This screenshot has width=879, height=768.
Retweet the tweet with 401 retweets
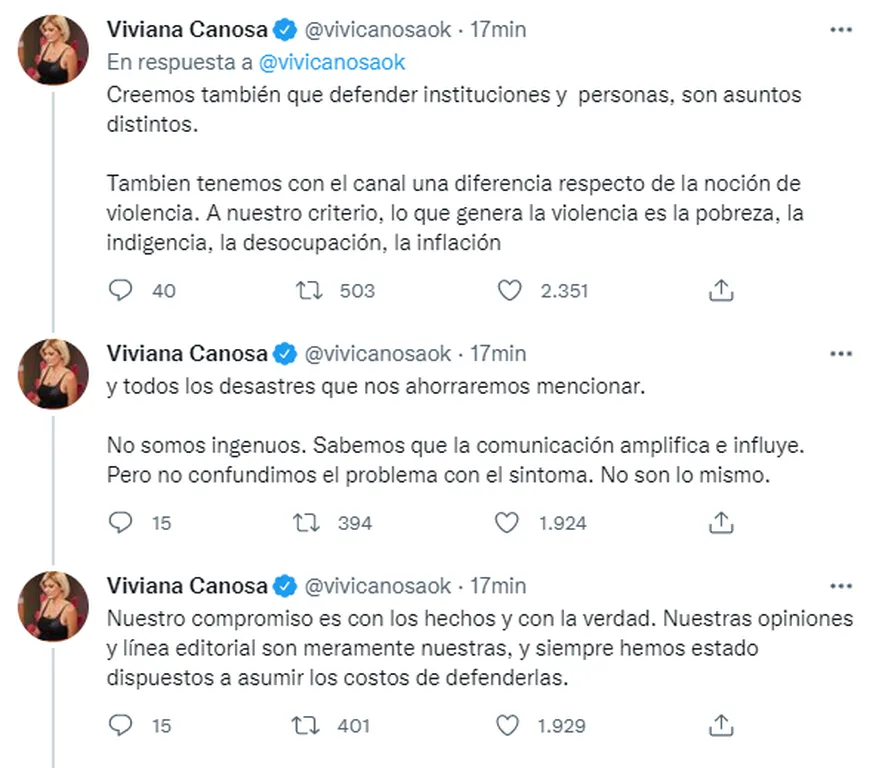point(312,725)
